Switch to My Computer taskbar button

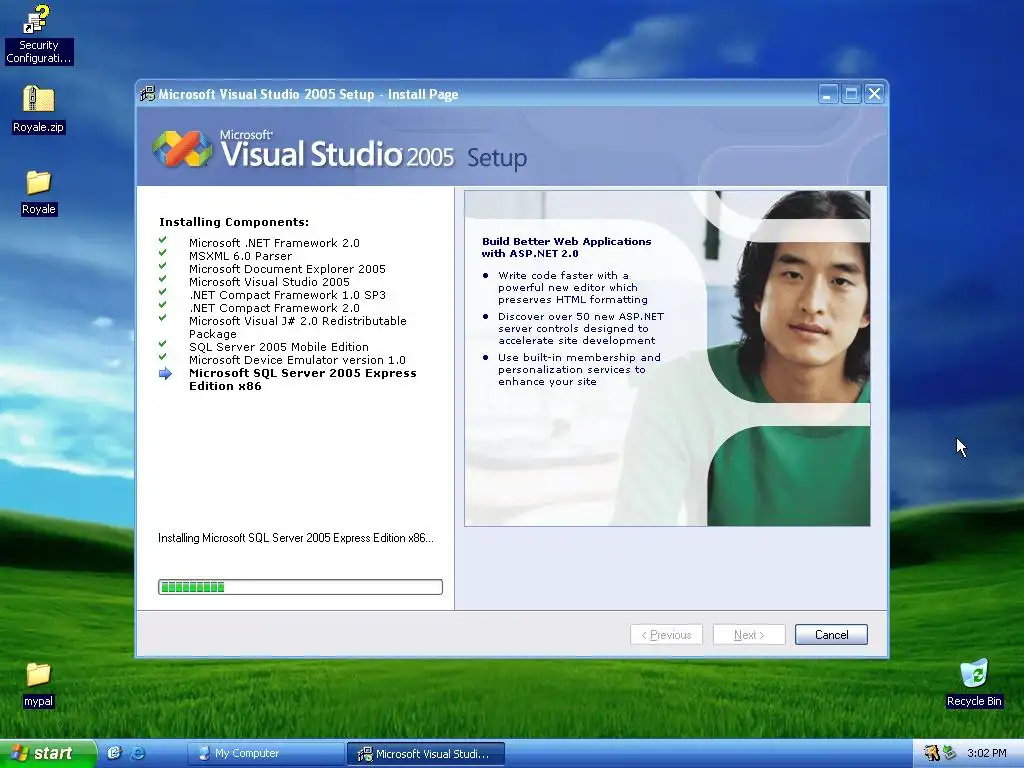point(266,753)
